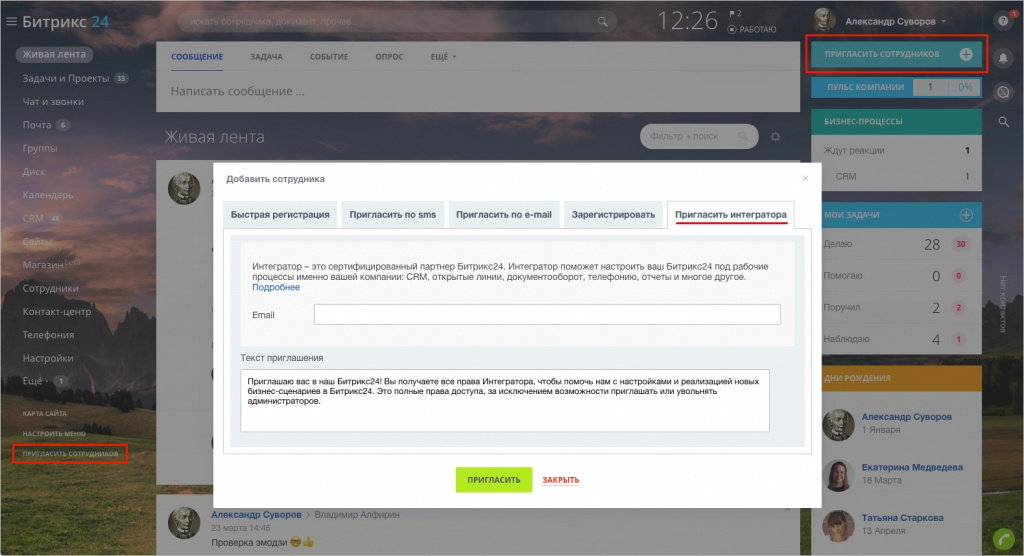Open Задачи и Проекты in left menu
The height and width of the screenshot is (556, 1024).
pyautogui.click(x=66, y=78)
